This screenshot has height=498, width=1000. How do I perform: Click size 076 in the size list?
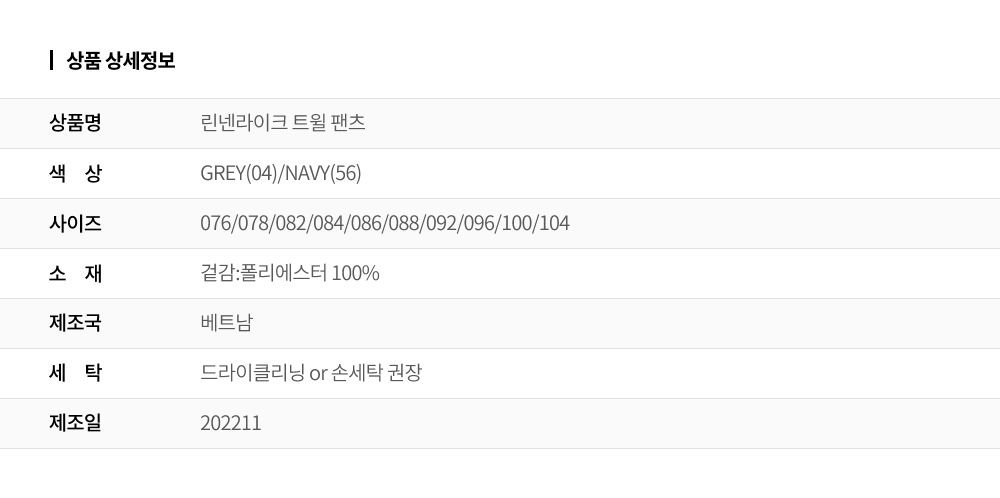tap(215, 223)
